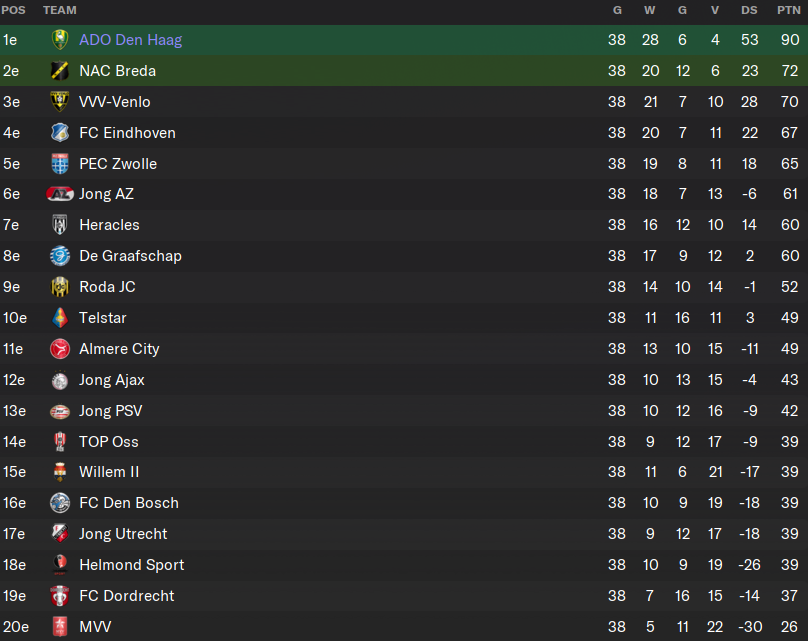Image resolution: width=808 pixels, height=641 pixels.
Task: Click the FC Dordrecht club logo
Action: point(60,596)
